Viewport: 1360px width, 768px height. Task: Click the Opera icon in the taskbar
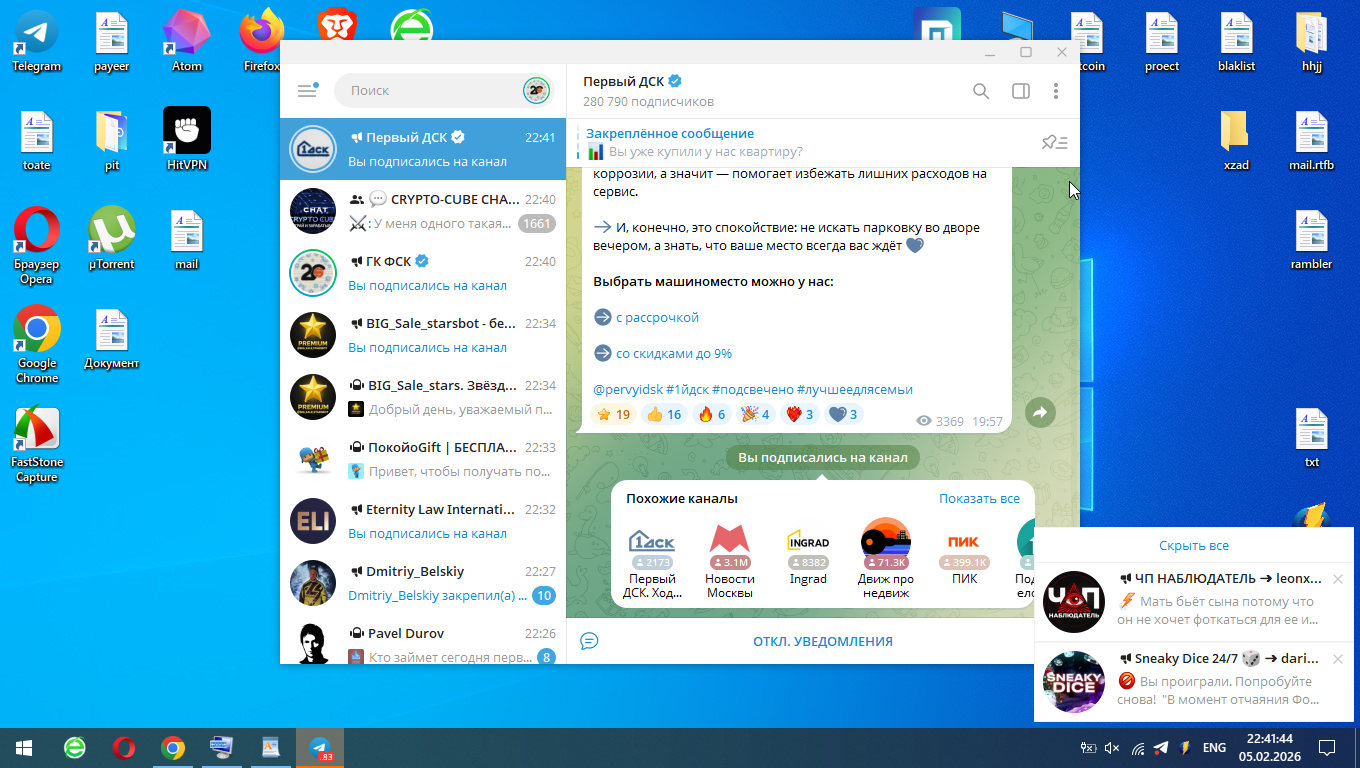[x=124, y=747]
